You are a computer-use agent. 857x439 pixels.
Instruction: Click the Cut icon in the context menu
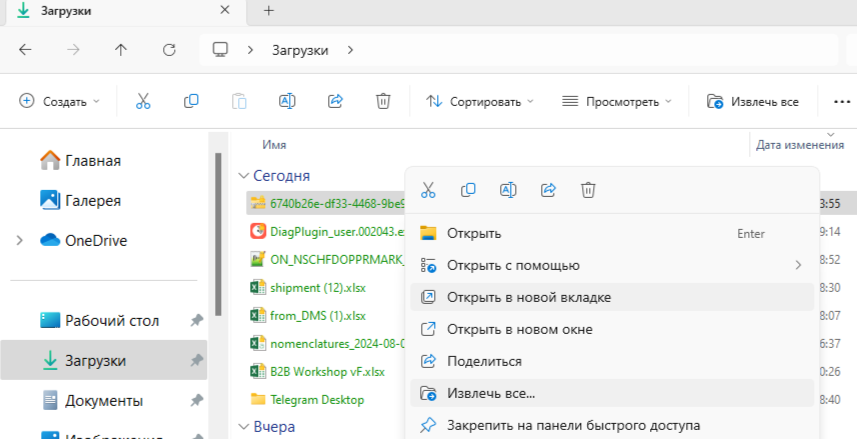coord(428,190)
